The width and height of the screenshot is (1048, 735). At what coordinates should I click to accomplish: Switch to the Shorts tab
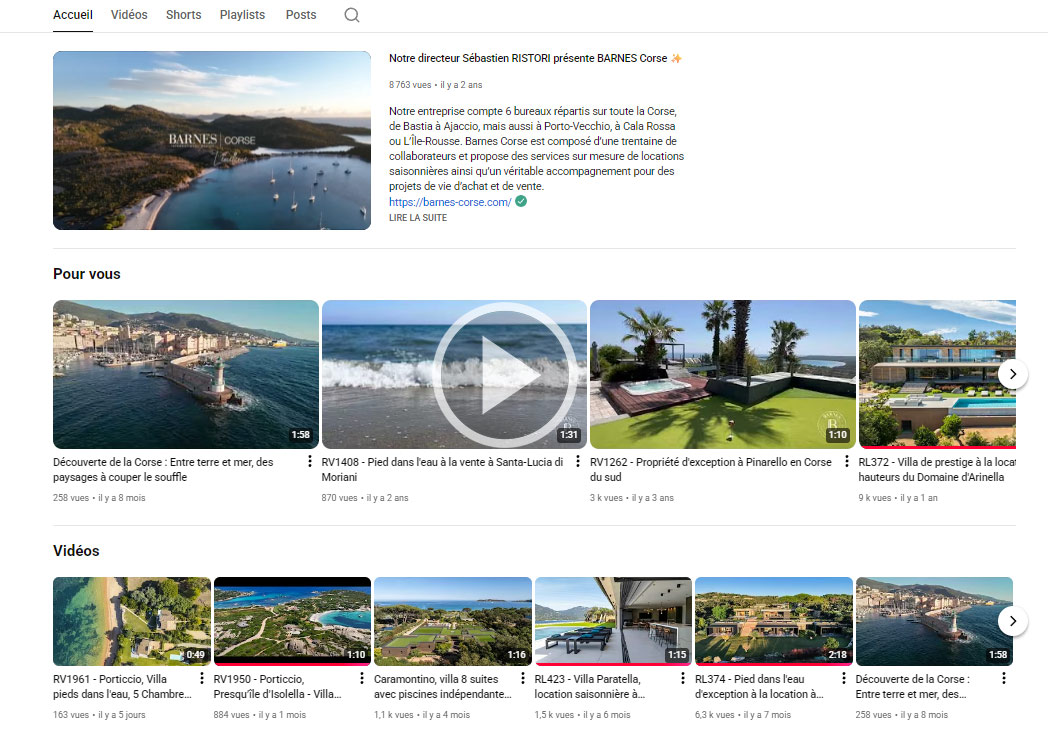[183, 15]
